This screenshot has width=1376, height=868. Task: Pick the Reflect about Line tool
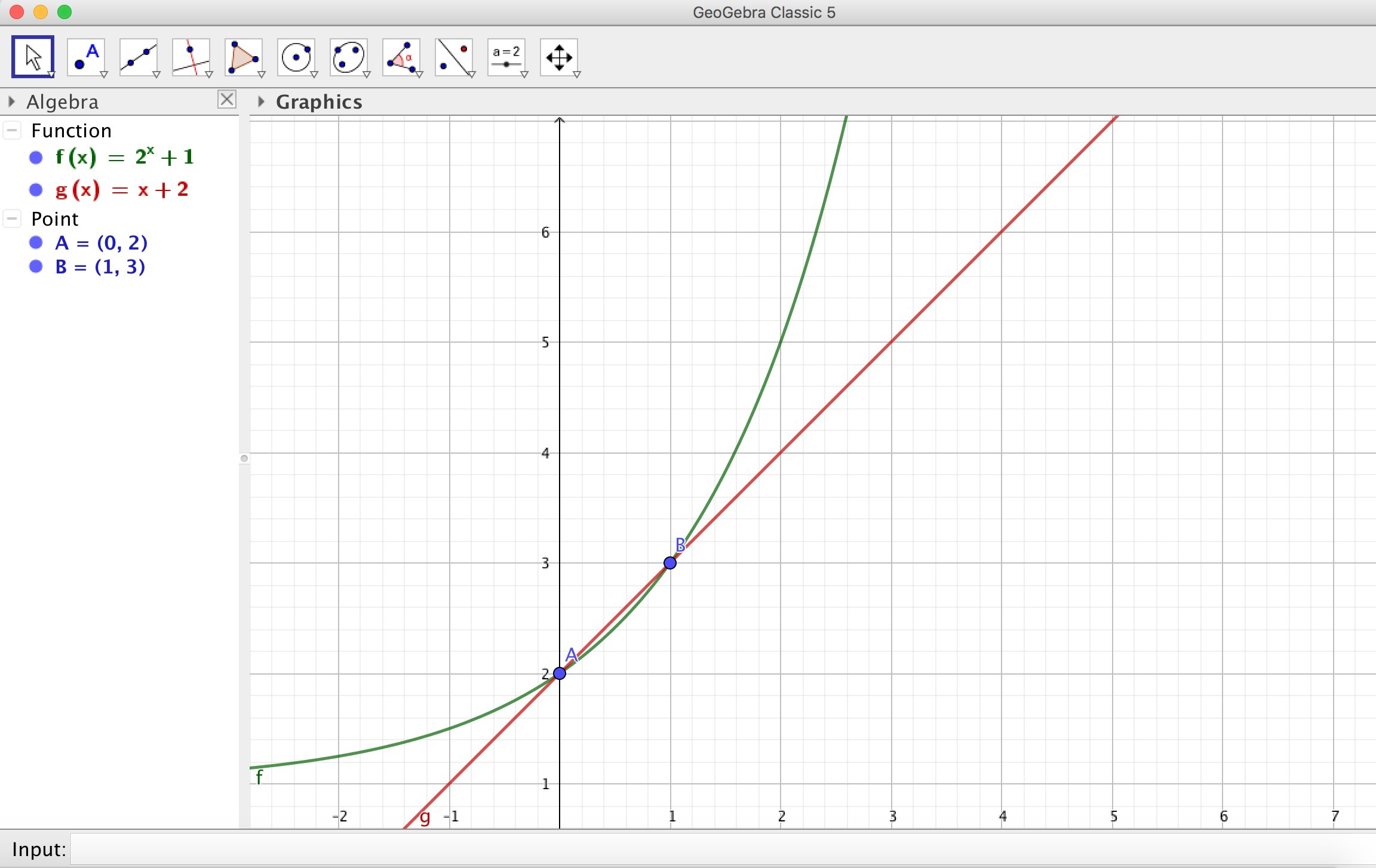tap(454, 57)
